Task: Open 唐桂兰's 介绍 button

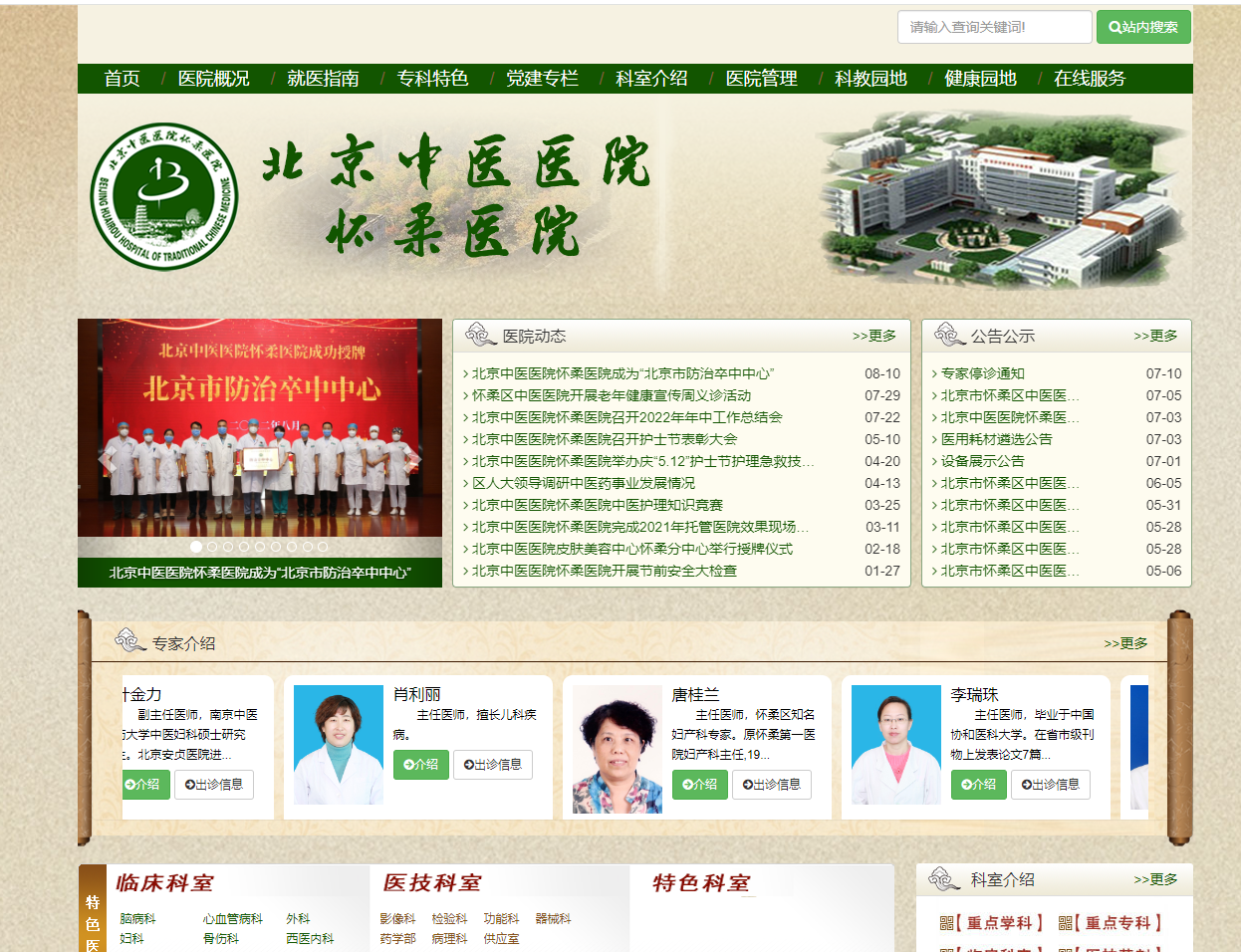Action: (x=700, y=785)
